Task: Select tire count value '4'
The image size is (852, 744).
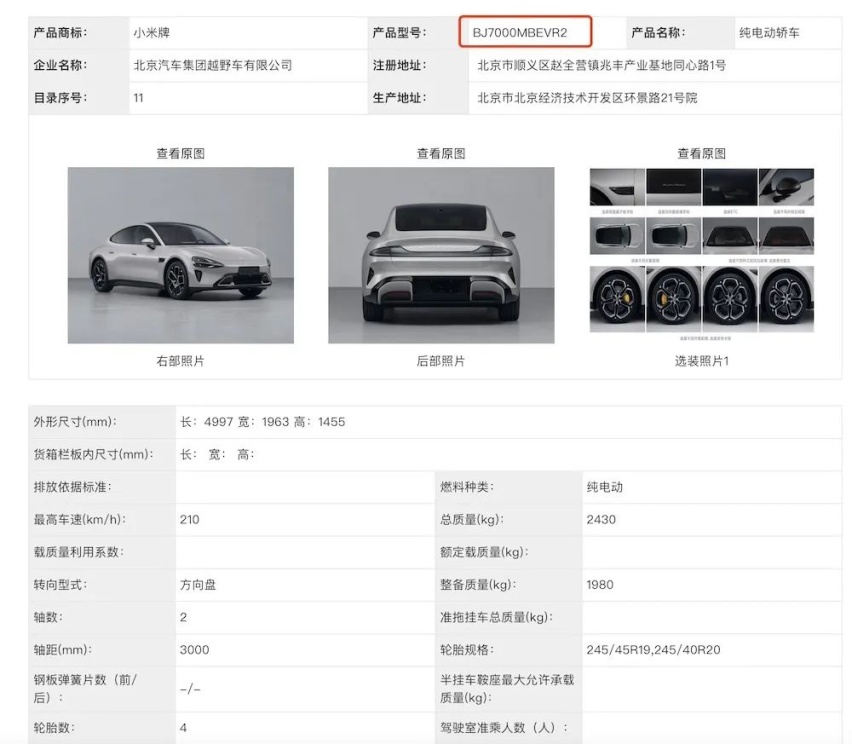Action: click(184, 728)
